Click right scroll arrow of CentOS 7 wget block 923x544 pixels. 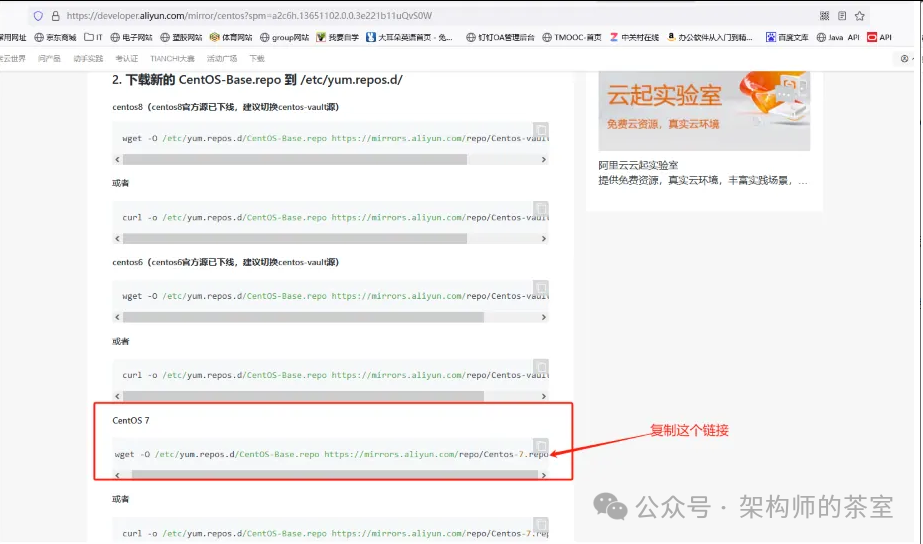click(x=543, y=475)
